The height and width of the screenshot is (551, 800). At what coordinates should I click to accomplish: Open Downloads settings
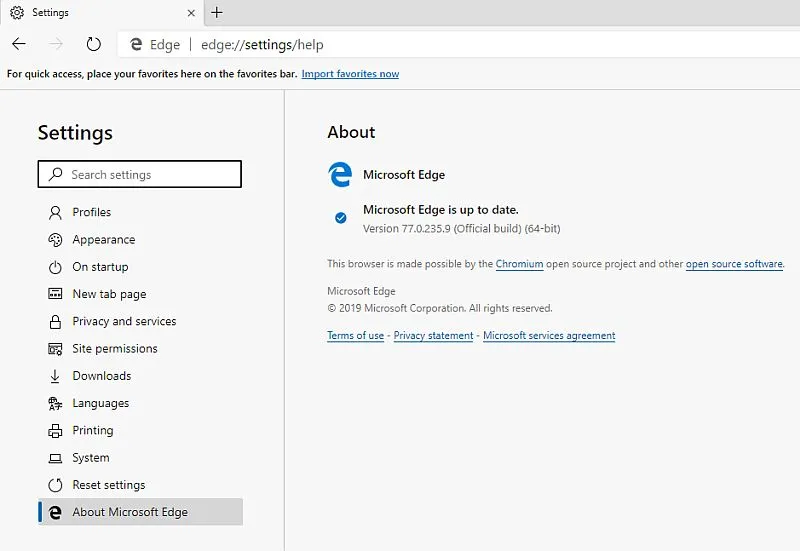[140, 376]
